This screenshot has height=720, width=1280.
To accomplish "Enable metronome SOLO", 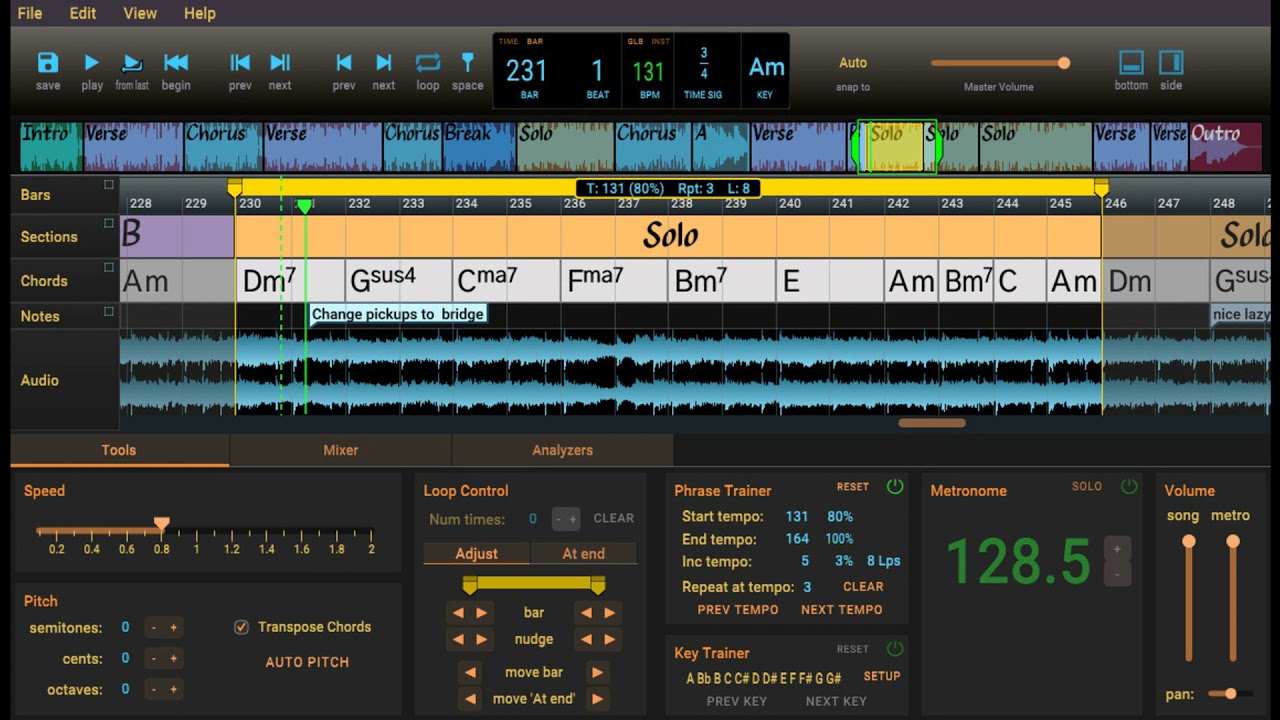I will tap(1087, 487).
